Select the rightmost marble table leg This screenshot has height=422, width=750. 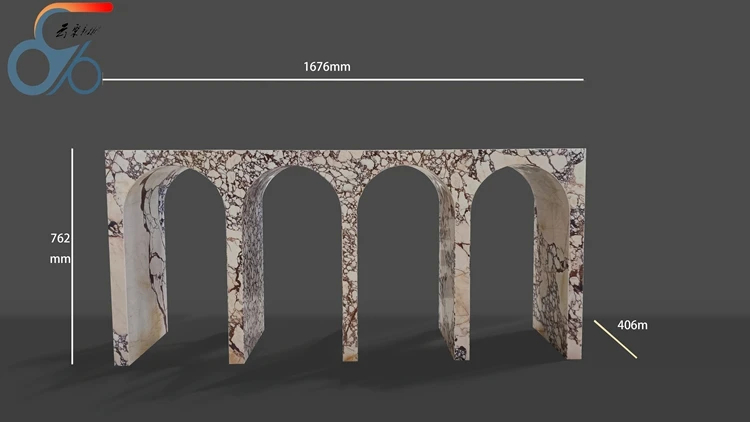[560, 268]
